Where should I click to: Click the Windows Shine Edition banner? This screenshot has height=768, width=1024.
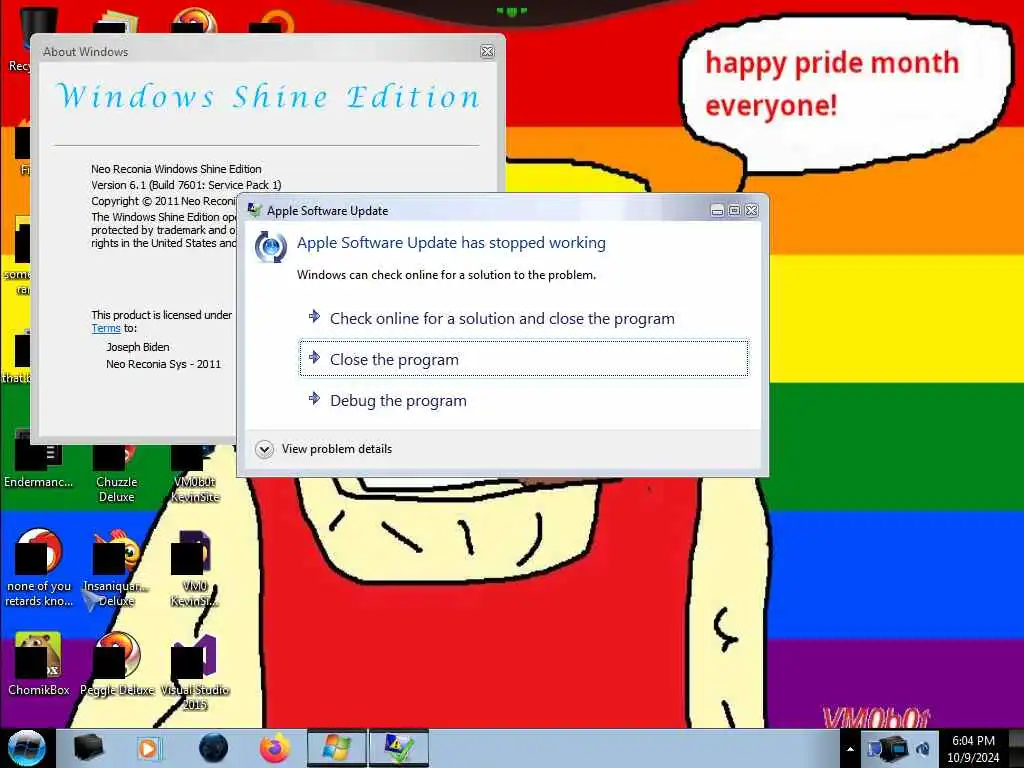tap(268, 97)
